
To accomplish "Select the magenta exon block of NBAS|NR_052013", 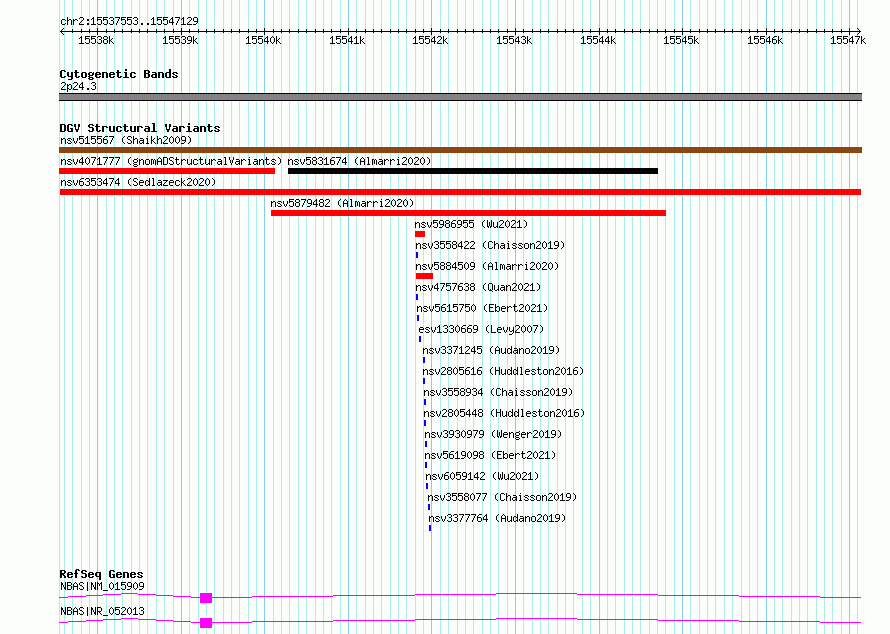I will (x=206, y=623).
